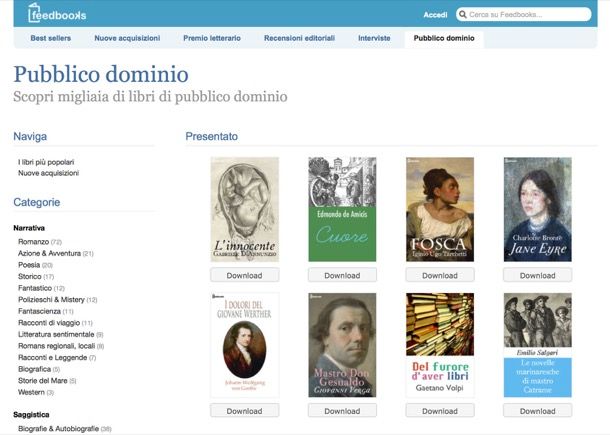Open the Western category
610x435 pixels.
[31, 392]
